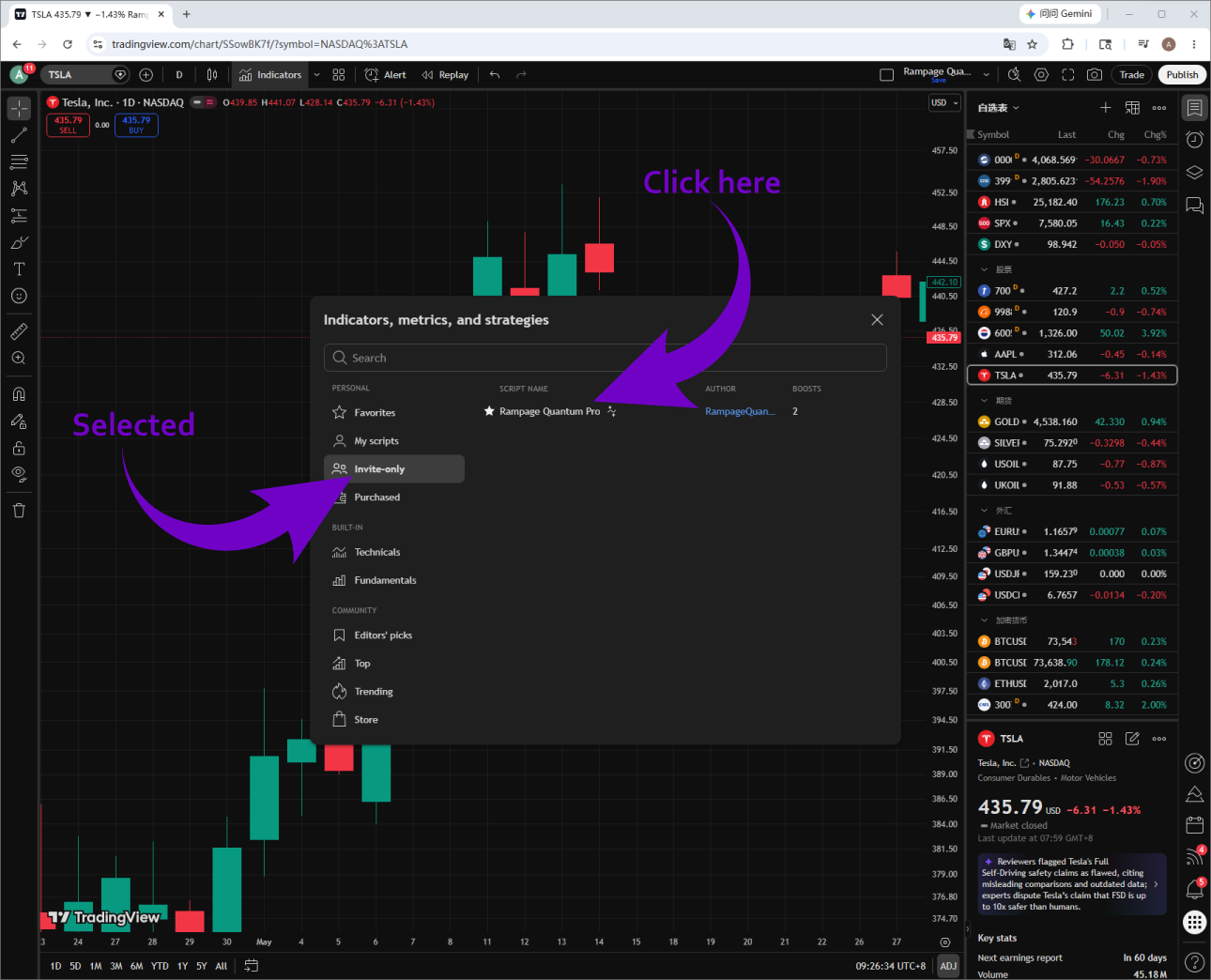Viewport: 1211px width, 980px height.
Task: Click the Publish button
Action: point(1182,75)
